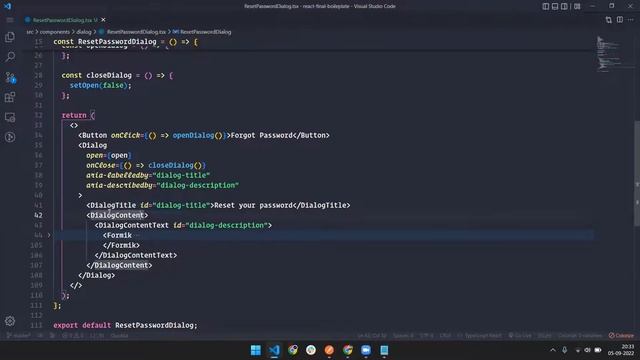The image size is (640, 360).
Task: Toggle the bottom panel layout button
Action: 555,6
